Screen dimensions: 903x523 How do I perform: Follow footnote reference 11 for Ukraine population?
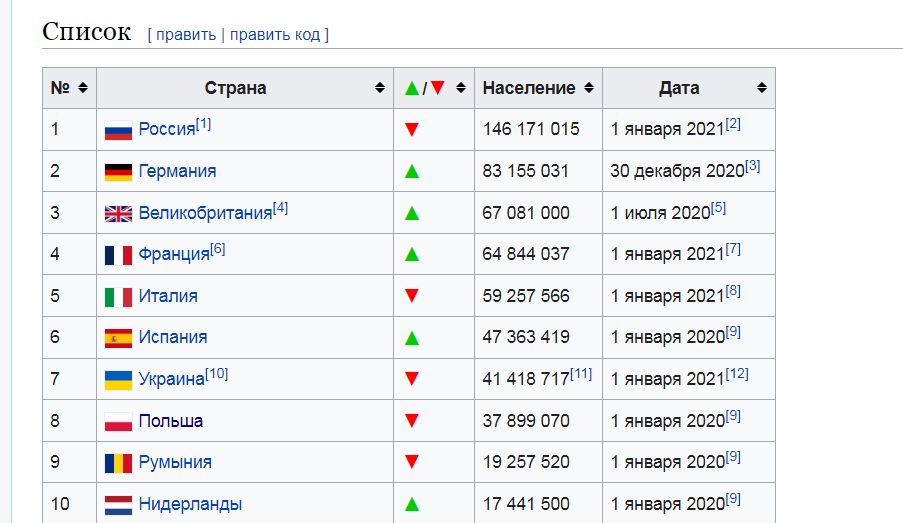pyautogui.click(x=581, y=374)
